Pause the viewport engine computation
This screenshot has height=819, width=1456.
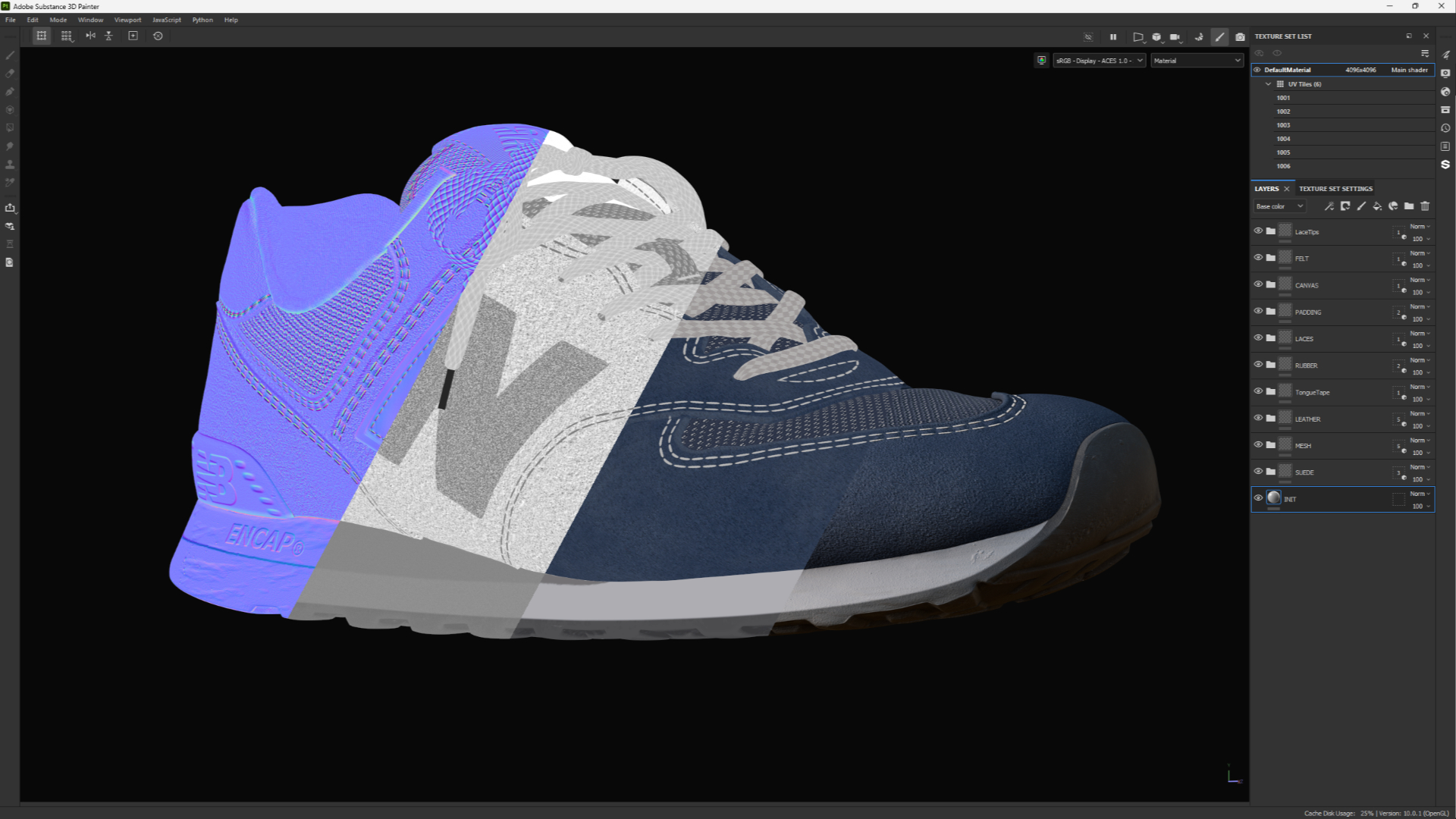(1113, 36)
